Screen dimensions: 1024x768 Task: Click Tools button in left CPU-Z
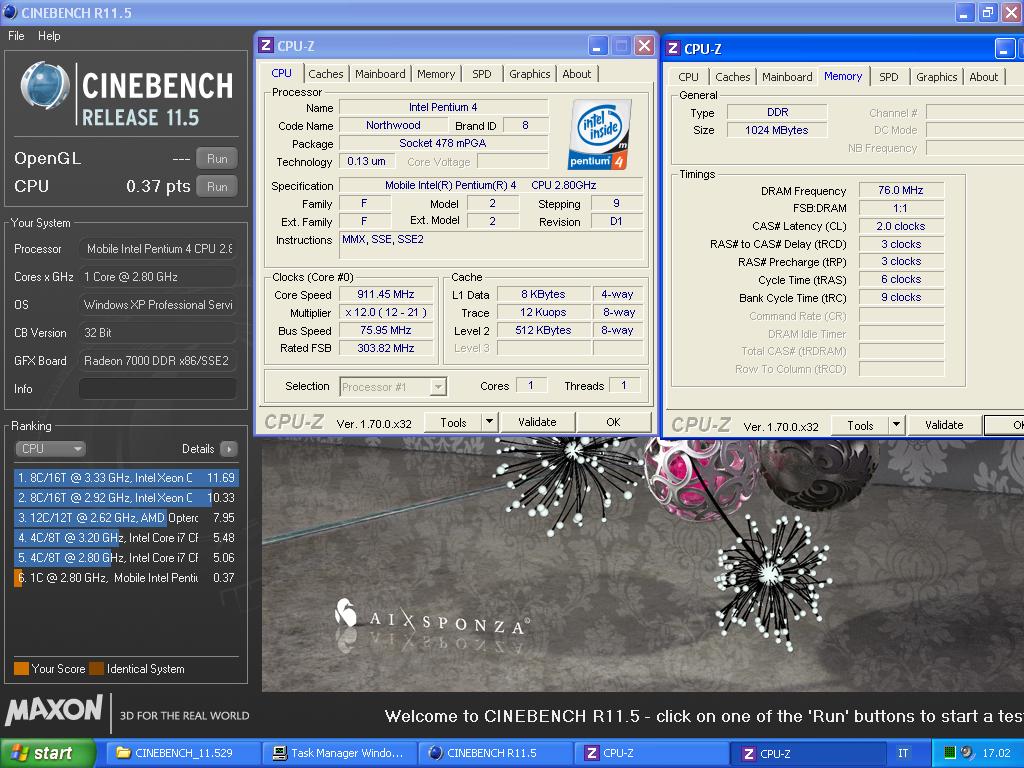[453, 423]
